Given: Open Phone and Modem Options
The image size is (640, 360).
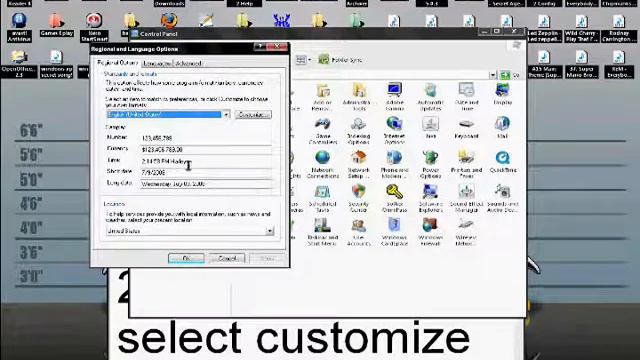Looking at the screenshot, I should tap(394, 164).
